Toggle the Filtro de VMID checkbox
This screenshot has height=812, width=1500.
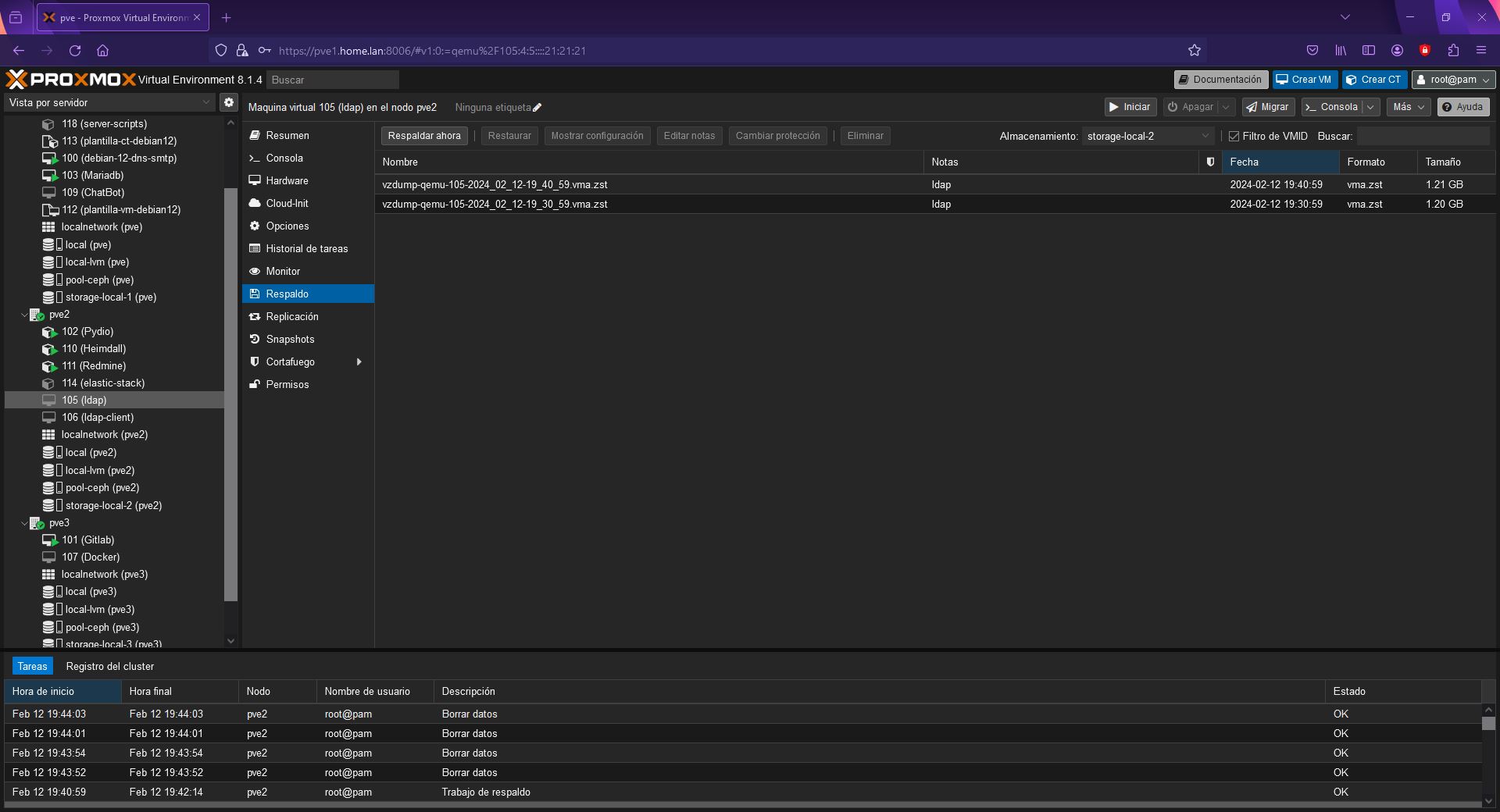(1234, 136)
